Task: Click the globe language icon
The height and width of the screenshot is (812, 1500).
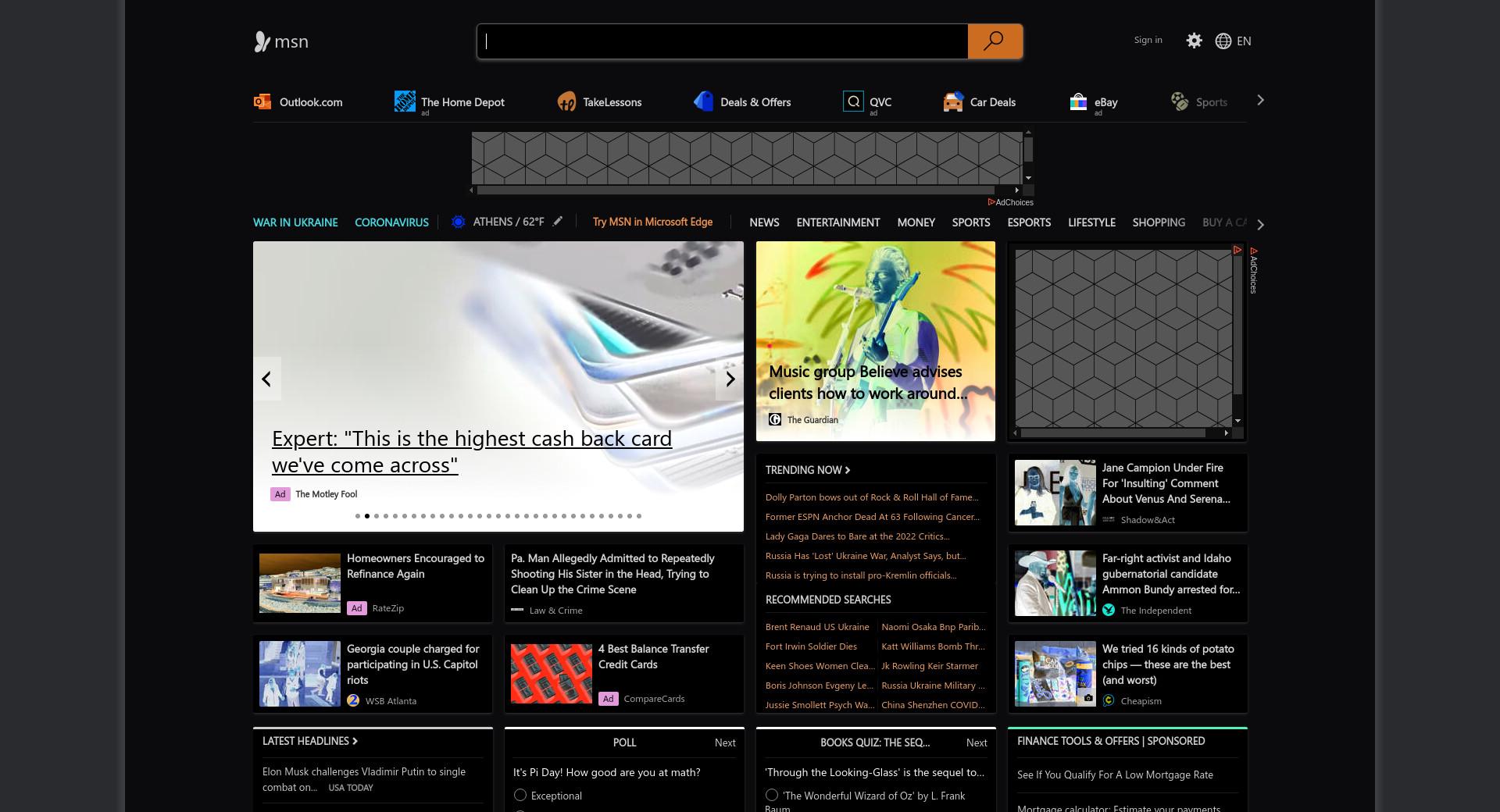Action: point(1223,41)
